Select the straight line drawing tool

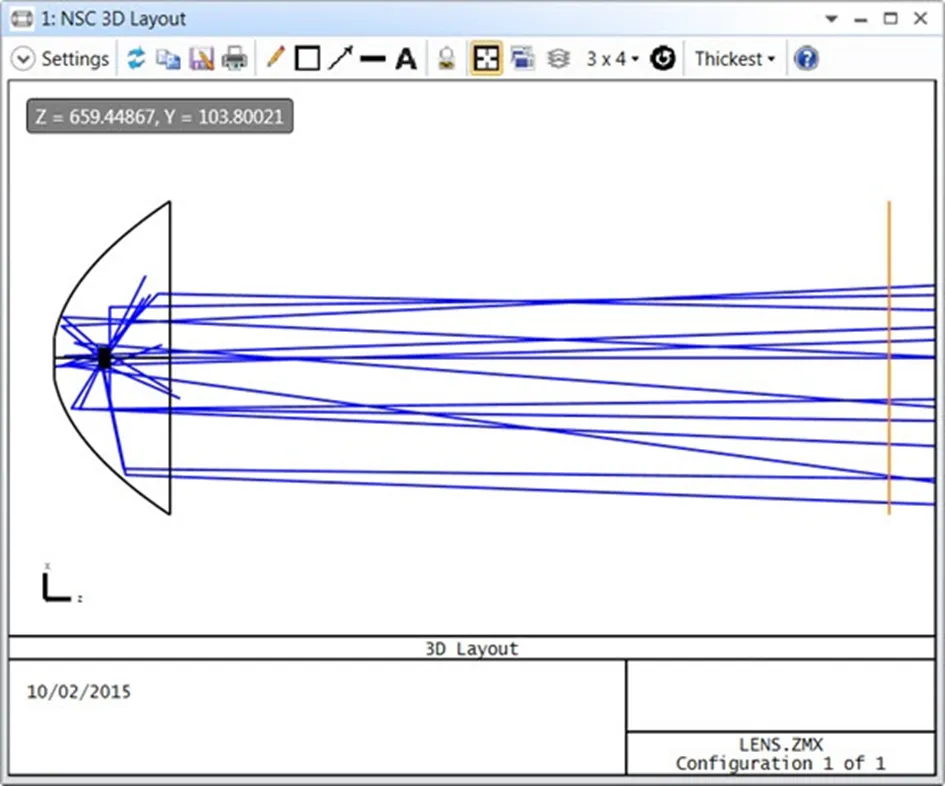(373, 59)
